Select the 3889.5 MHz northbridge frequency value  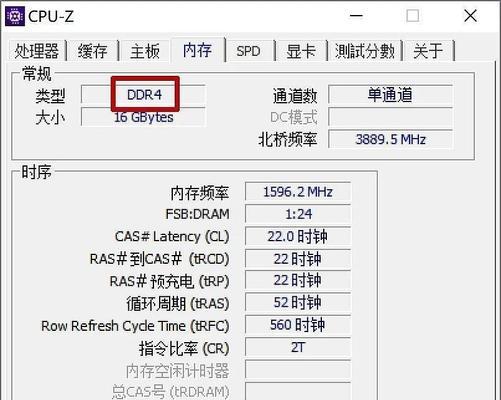pyautogui.click(x=390, y=139)
